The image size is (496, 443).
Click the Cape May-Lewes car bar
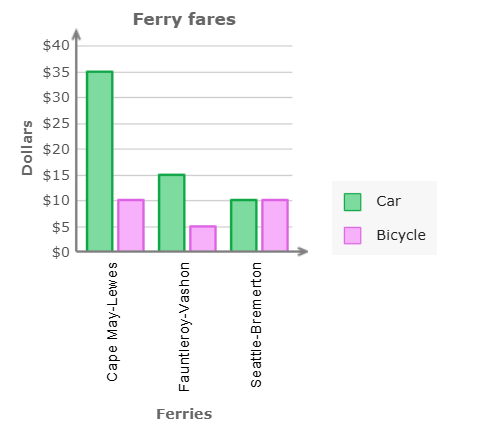point(100,161)
